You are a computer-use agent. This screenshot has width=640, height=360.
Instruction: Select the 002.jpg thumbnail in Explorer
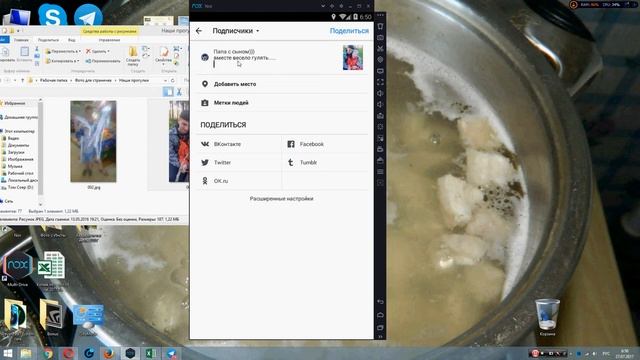93,141
